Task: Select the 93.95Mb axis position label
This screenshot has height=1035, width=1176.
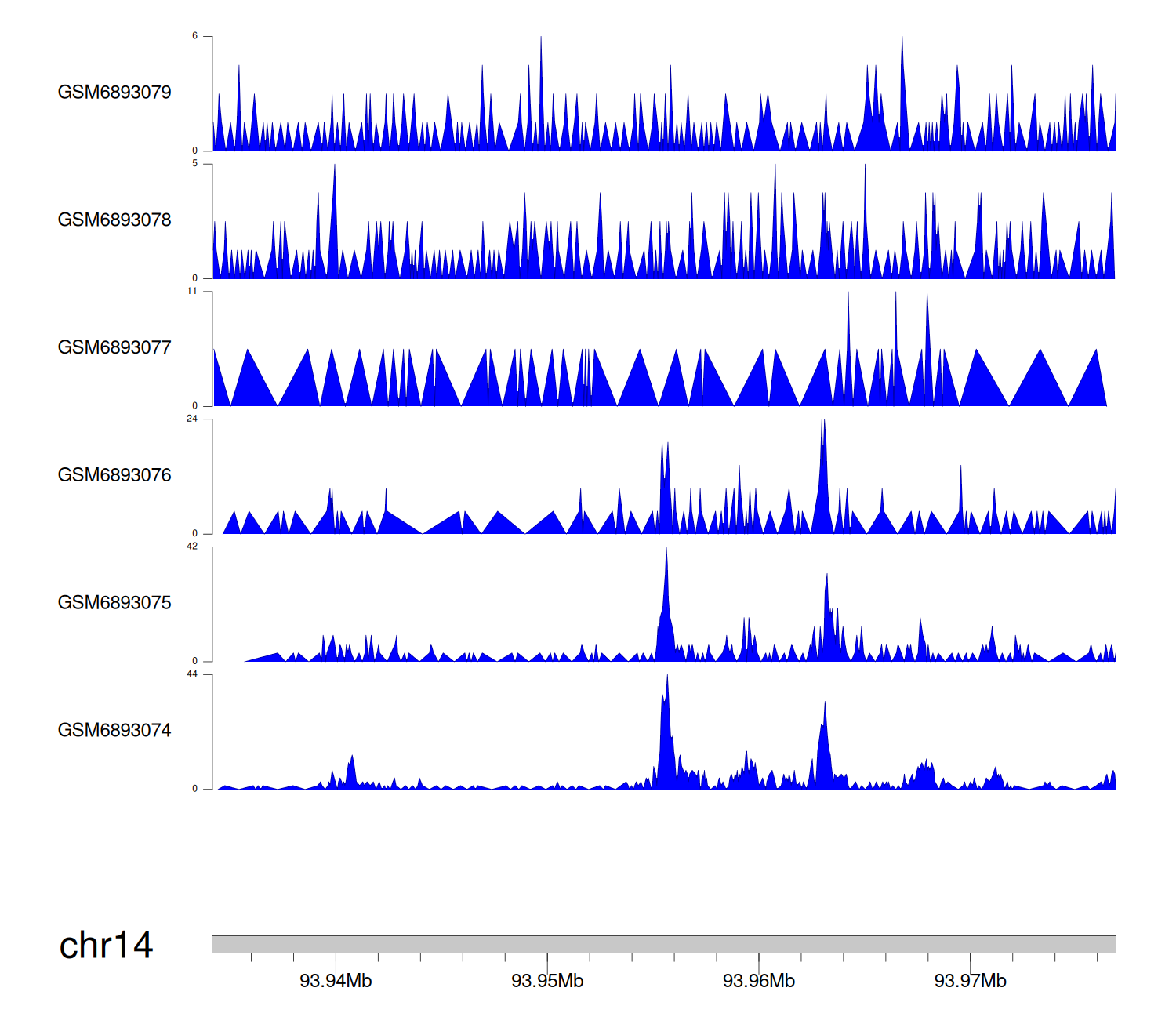Action: [547, 981]
